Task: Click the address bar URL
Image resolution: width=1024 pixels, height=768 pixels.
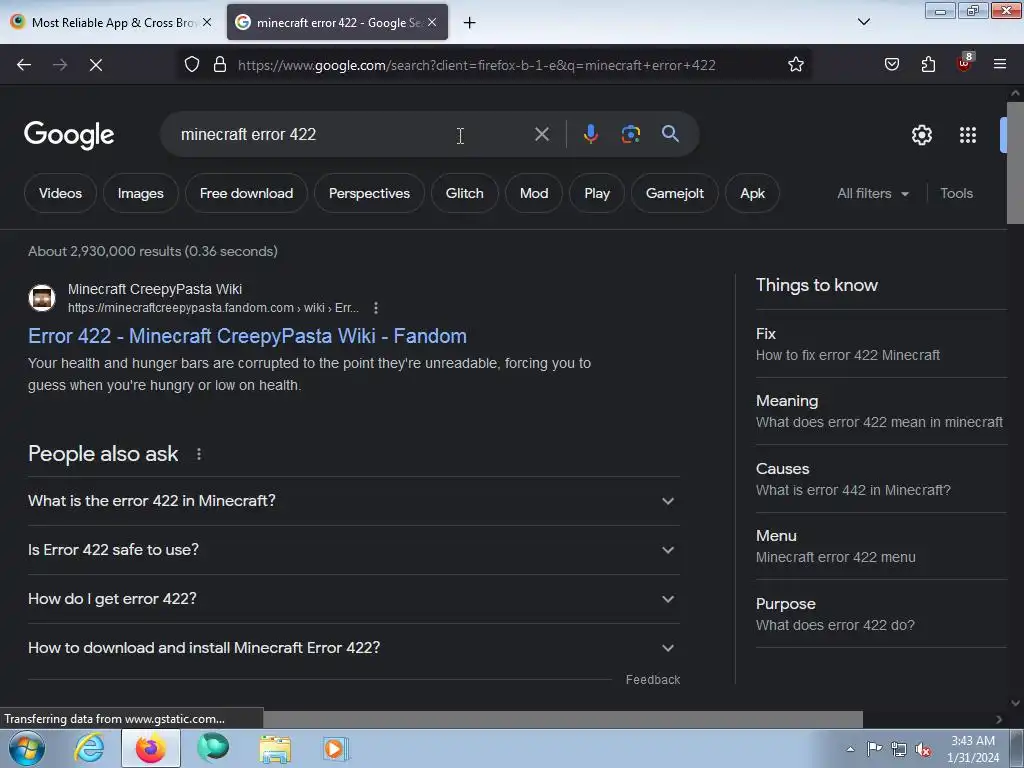Action: click(477, 65)
